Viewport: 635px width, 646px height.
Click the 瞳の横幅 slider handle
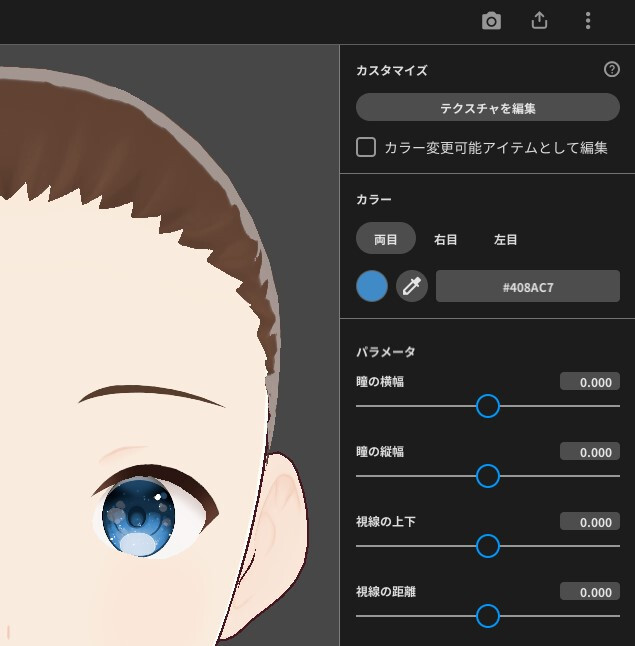[x=488, y=406]
